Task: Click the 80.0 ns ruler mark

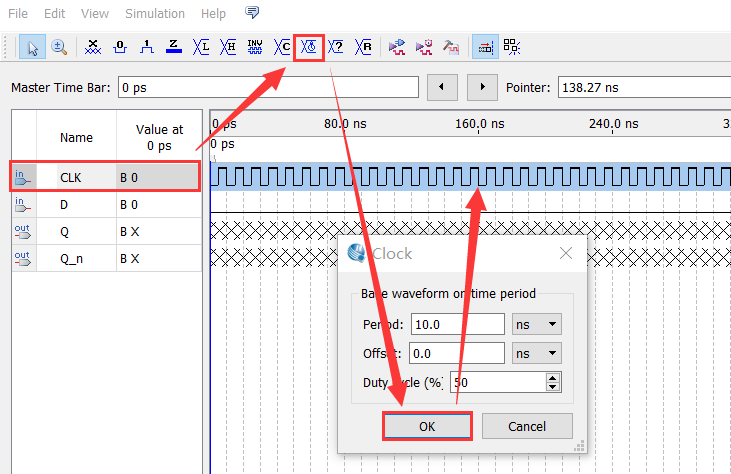Action: tap(345, 124)
